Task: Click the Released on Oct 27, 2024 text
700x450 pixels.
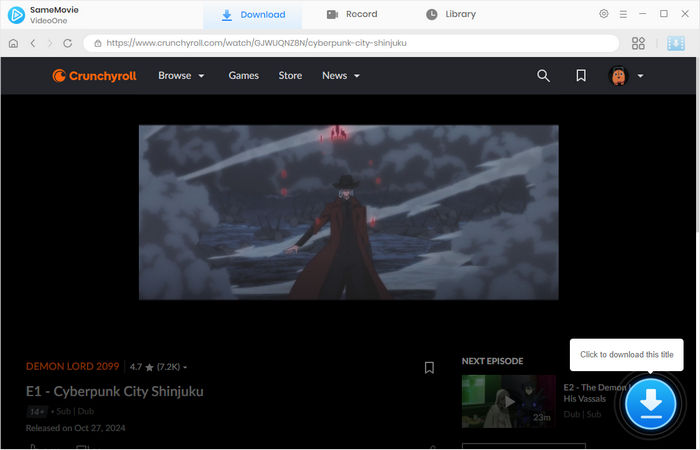Action: coord(75,428)
